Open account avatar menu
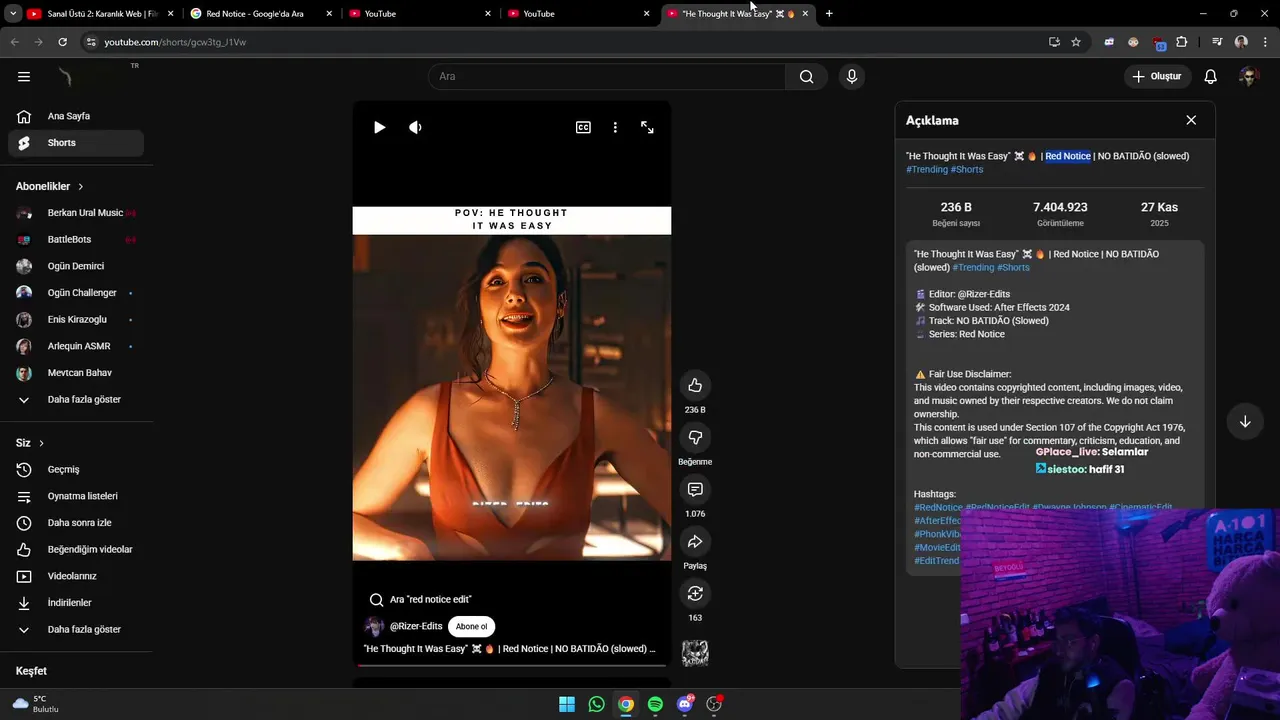This screenshot has height=720, width=1280. 1248,76
